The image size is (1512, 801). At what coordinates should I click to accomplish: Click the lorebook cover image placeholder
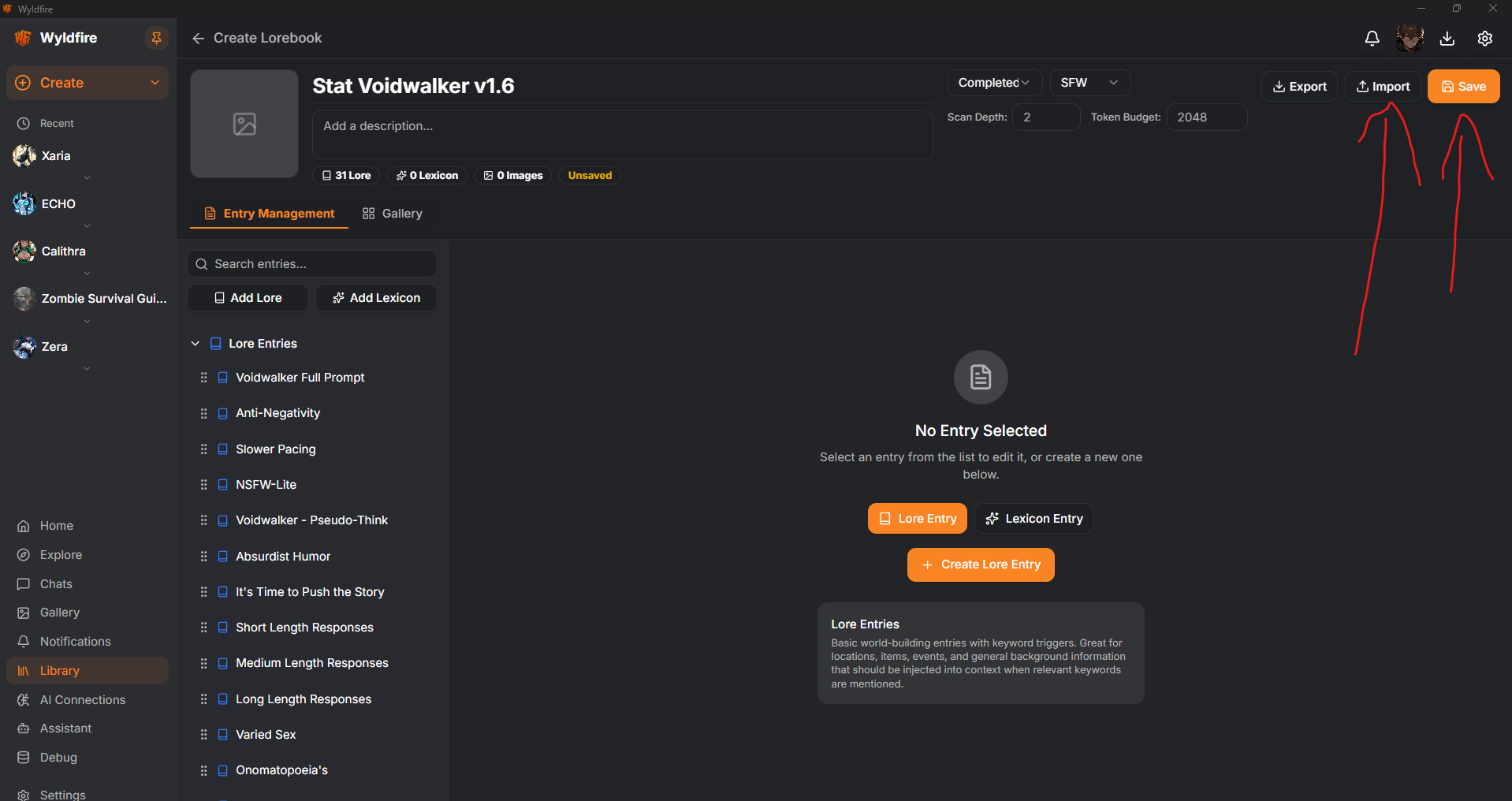244,124
